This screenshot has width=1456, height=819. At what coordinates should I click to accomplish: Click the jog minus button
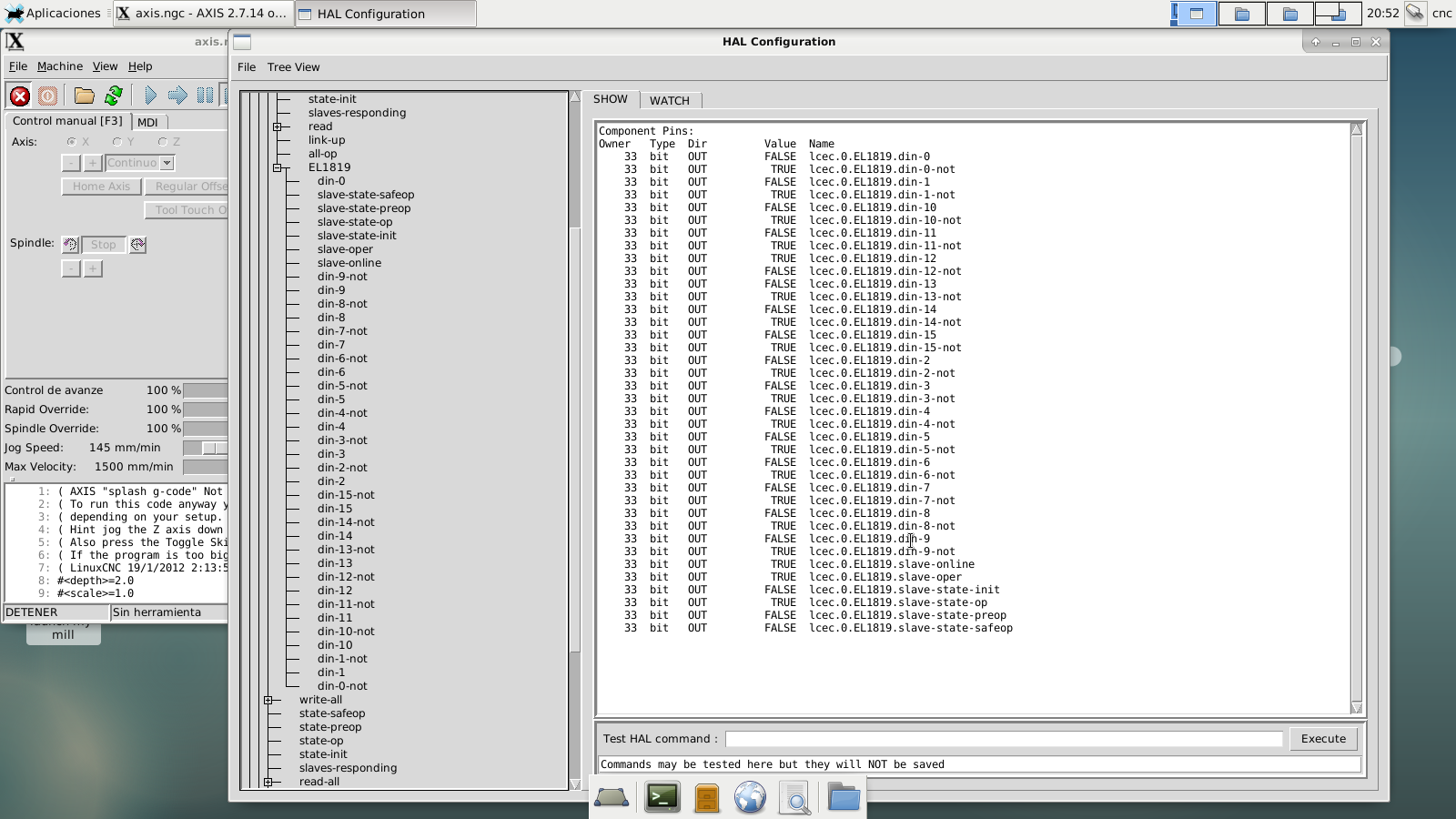(71, 163)
